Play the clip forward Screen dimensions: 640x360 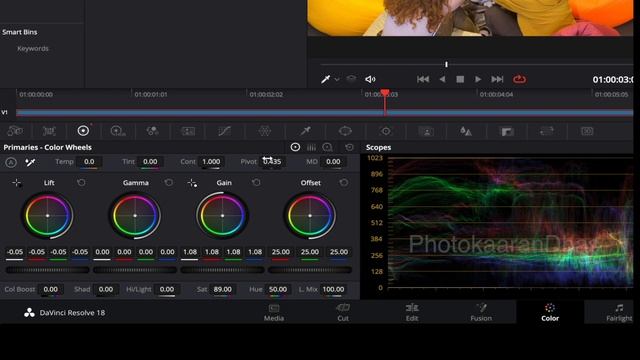(478, 79)
